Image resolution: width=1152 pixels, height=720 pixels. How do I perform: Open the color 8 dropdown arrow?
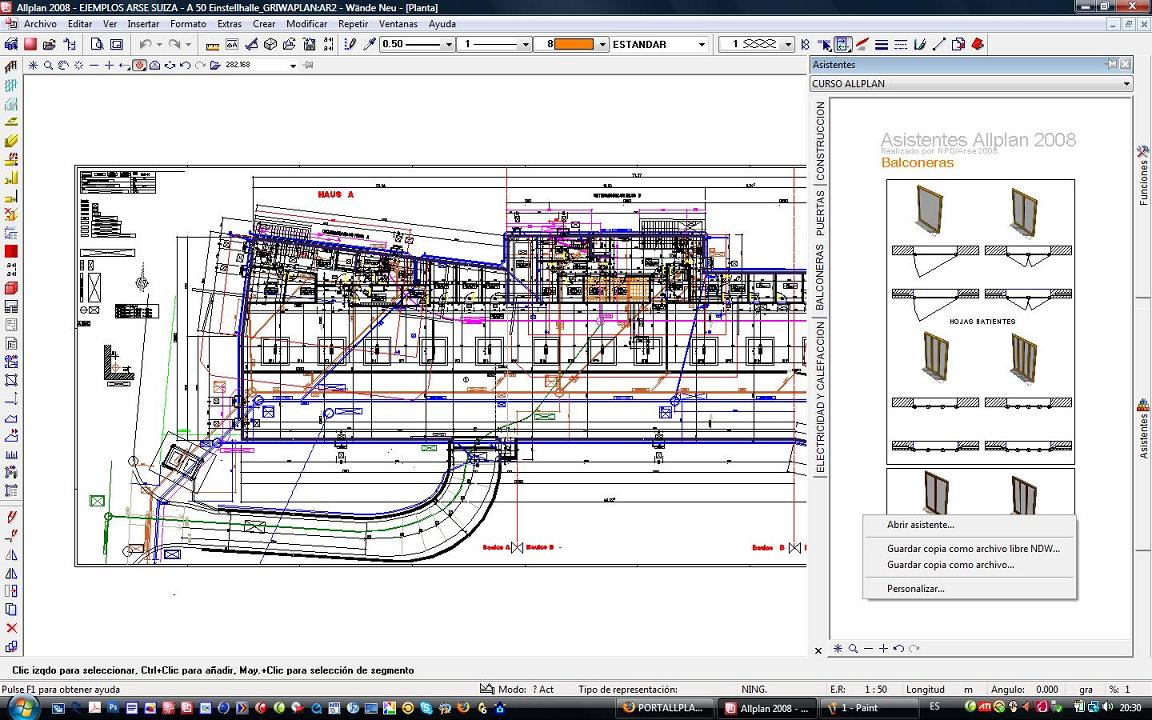tap(603, 44)
